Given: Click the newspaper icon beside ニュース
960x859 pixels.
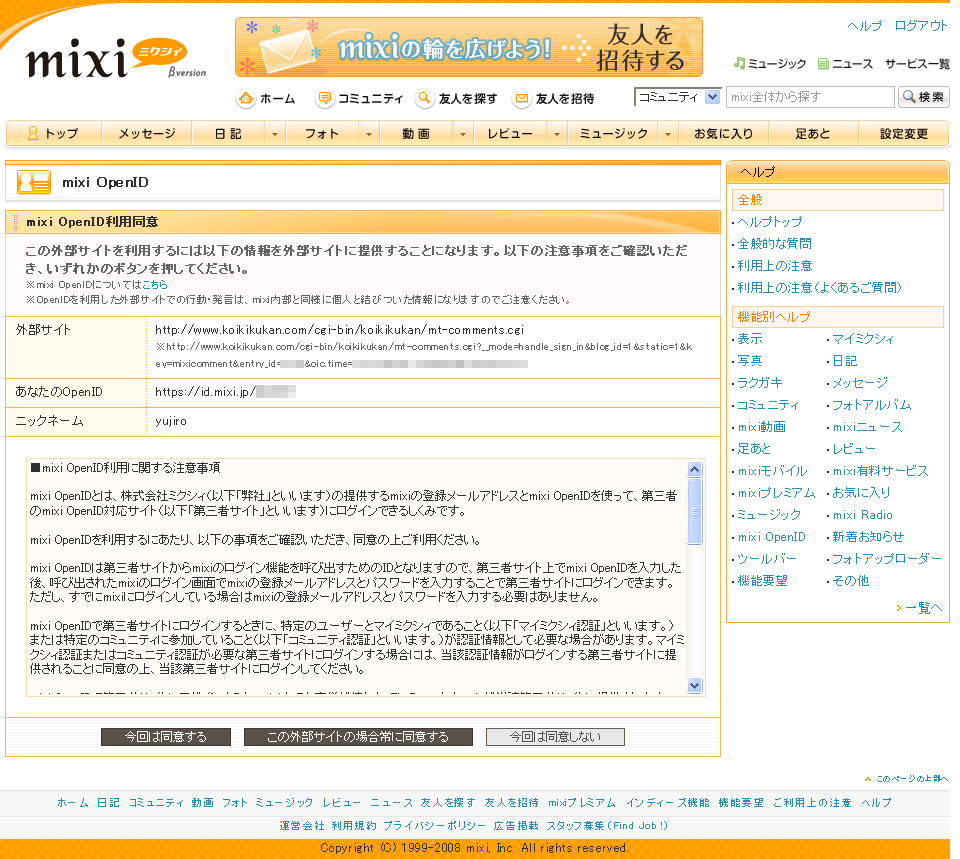Looking at the screenshot, I should pyautogui.click(x=823, y=64).
